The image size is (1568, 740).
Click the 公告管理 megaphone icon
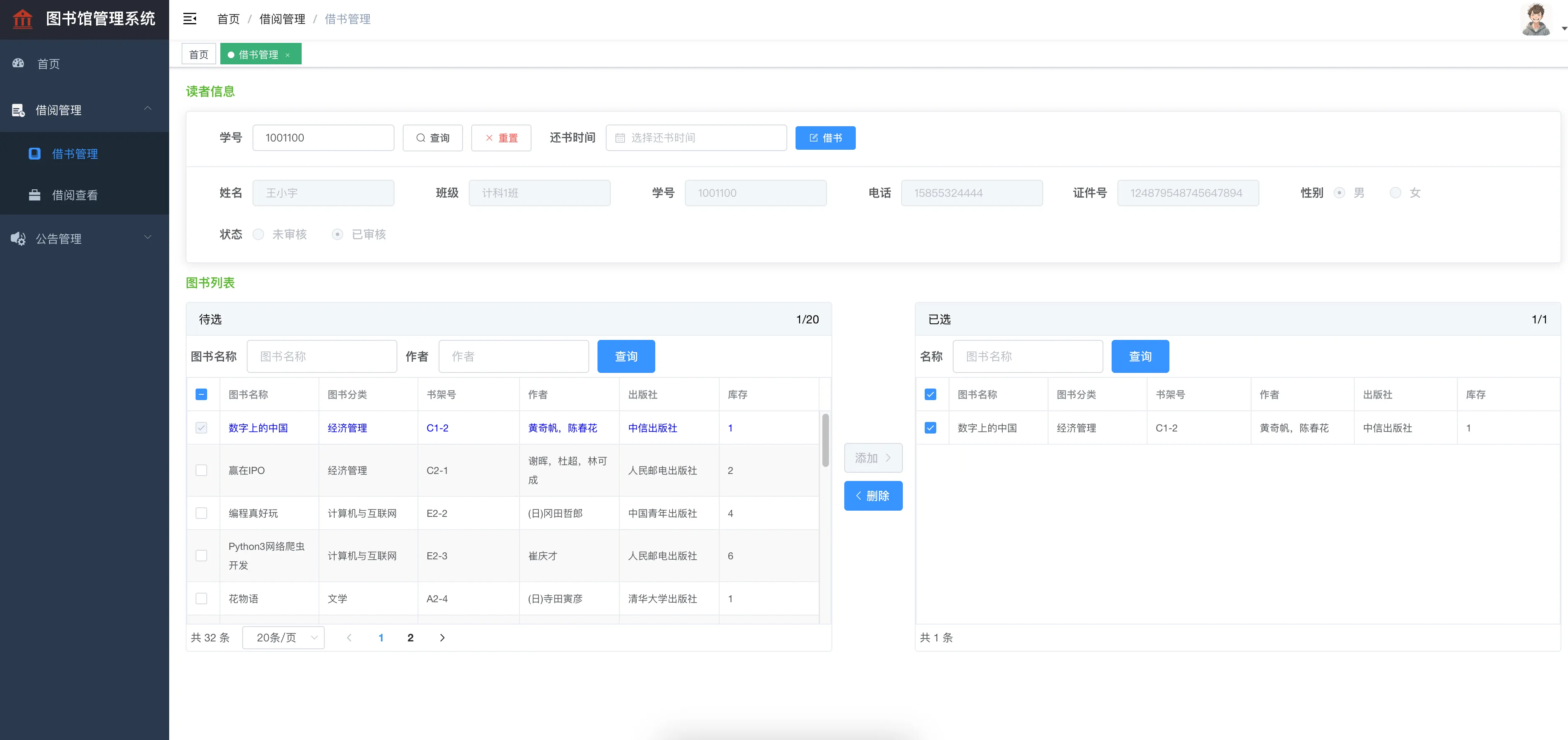click(x=18, y=238)
